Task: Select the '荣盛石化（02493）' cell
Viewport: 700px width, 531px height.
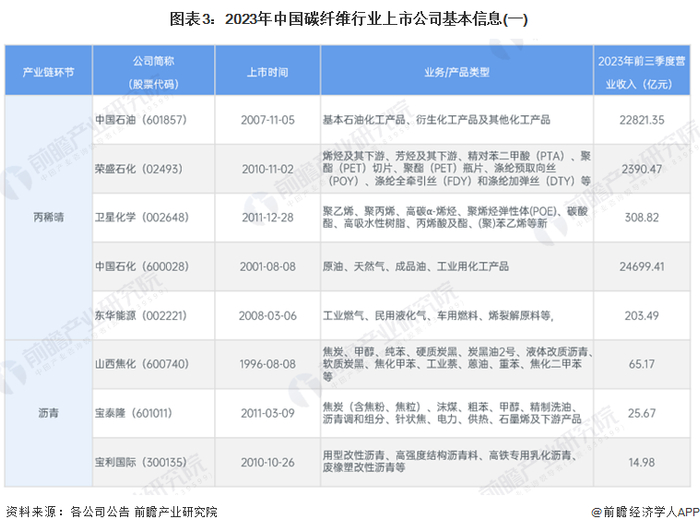Action: tap(154, 169)
